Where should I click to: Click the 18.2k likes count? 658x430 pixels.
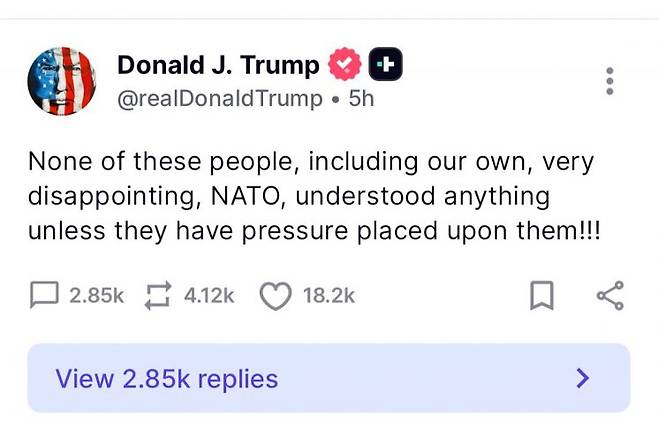tap(328, 295)
